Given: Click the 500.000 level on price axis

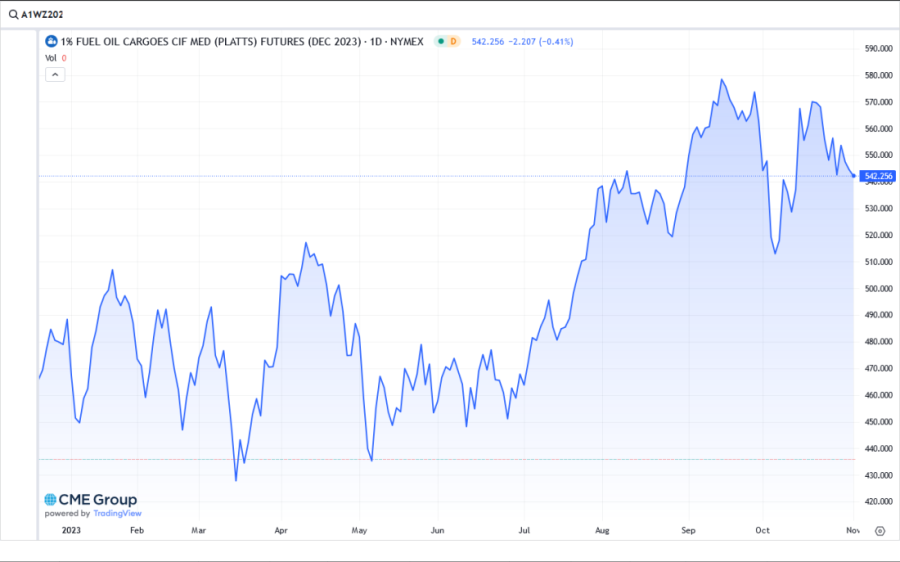Looking at the screenshot, I should click(x=876, y=288).
